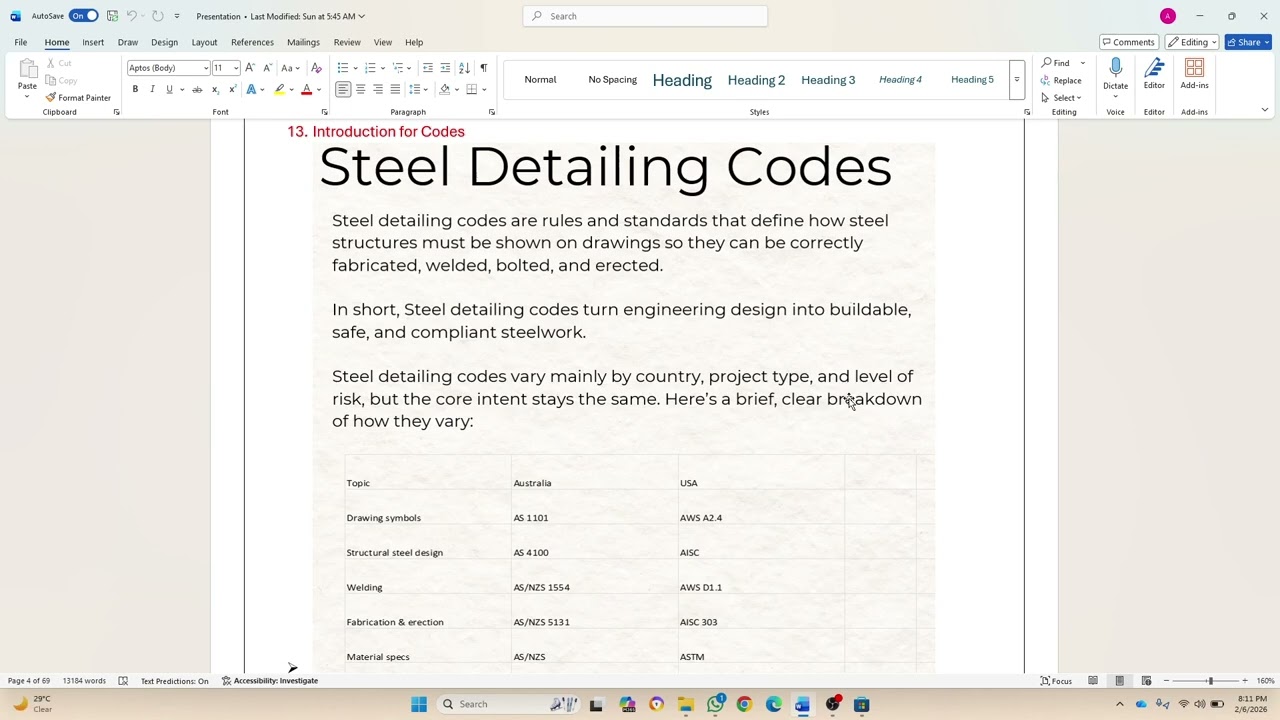Expand bullet list styles dropdown
The height and width of the screenshot is (720, 1280).
point(354,68)
